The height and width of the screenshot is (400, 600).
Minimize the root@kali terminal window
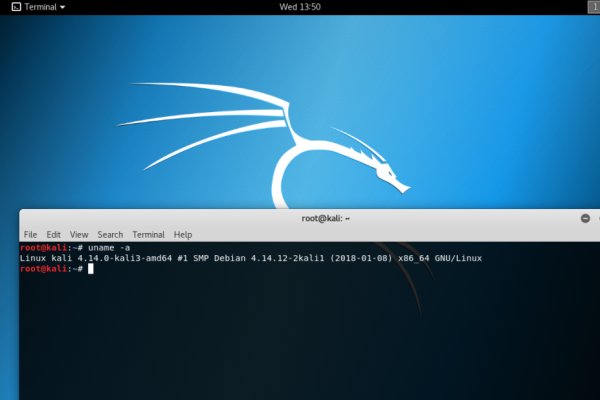click(585, 218)
